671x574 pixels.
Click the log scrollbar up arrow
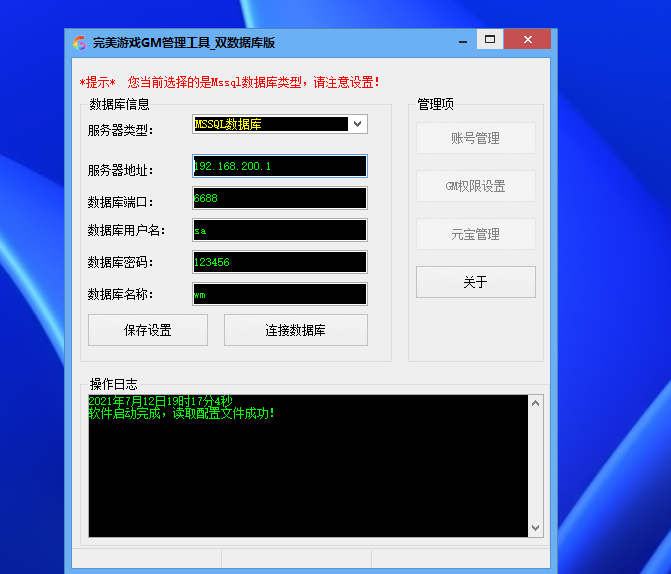pyautogui.click(x=535, y=403)
